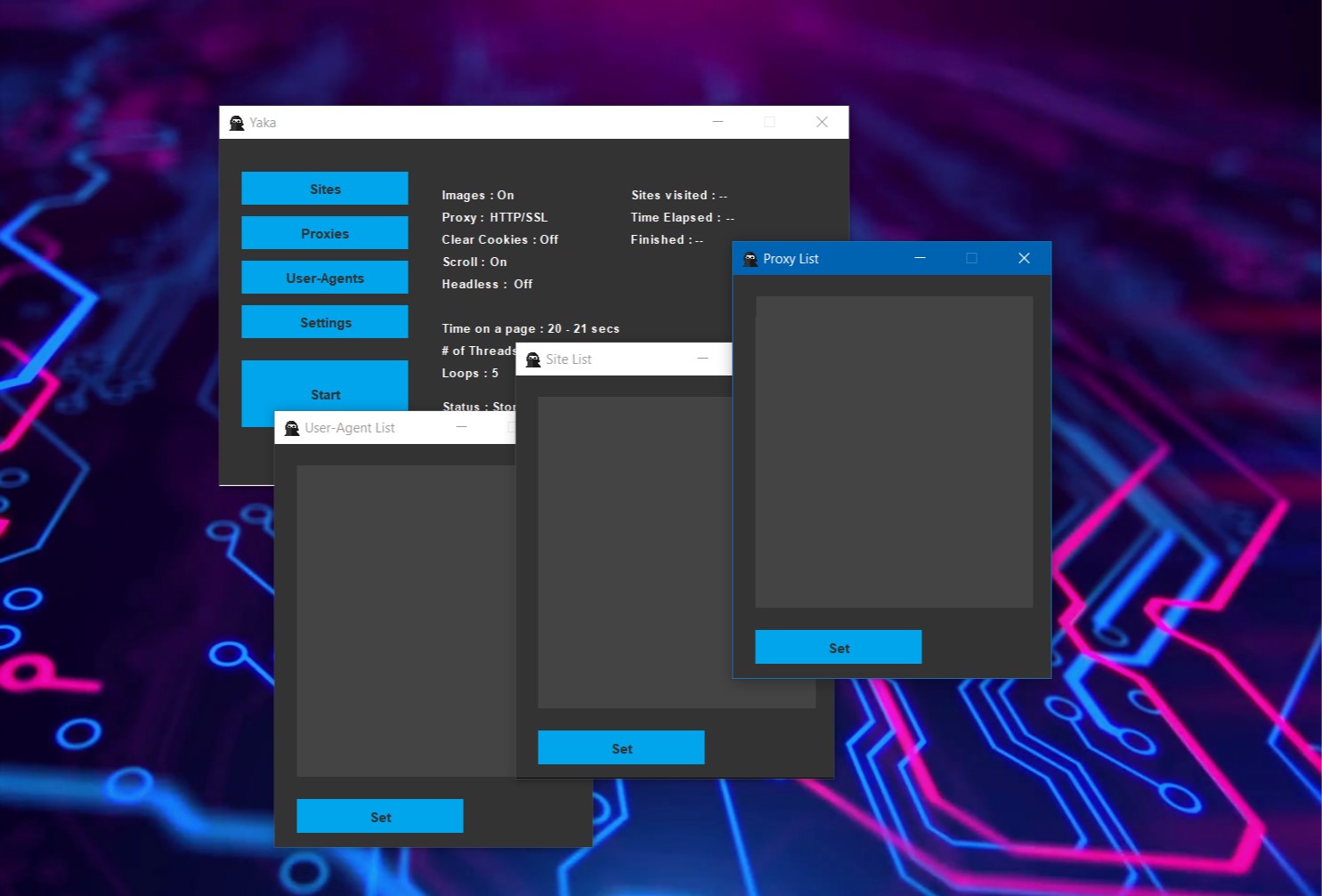Minimize the User-Agent List window
This screenshot has height=896, width=1322.
[461, 427]
